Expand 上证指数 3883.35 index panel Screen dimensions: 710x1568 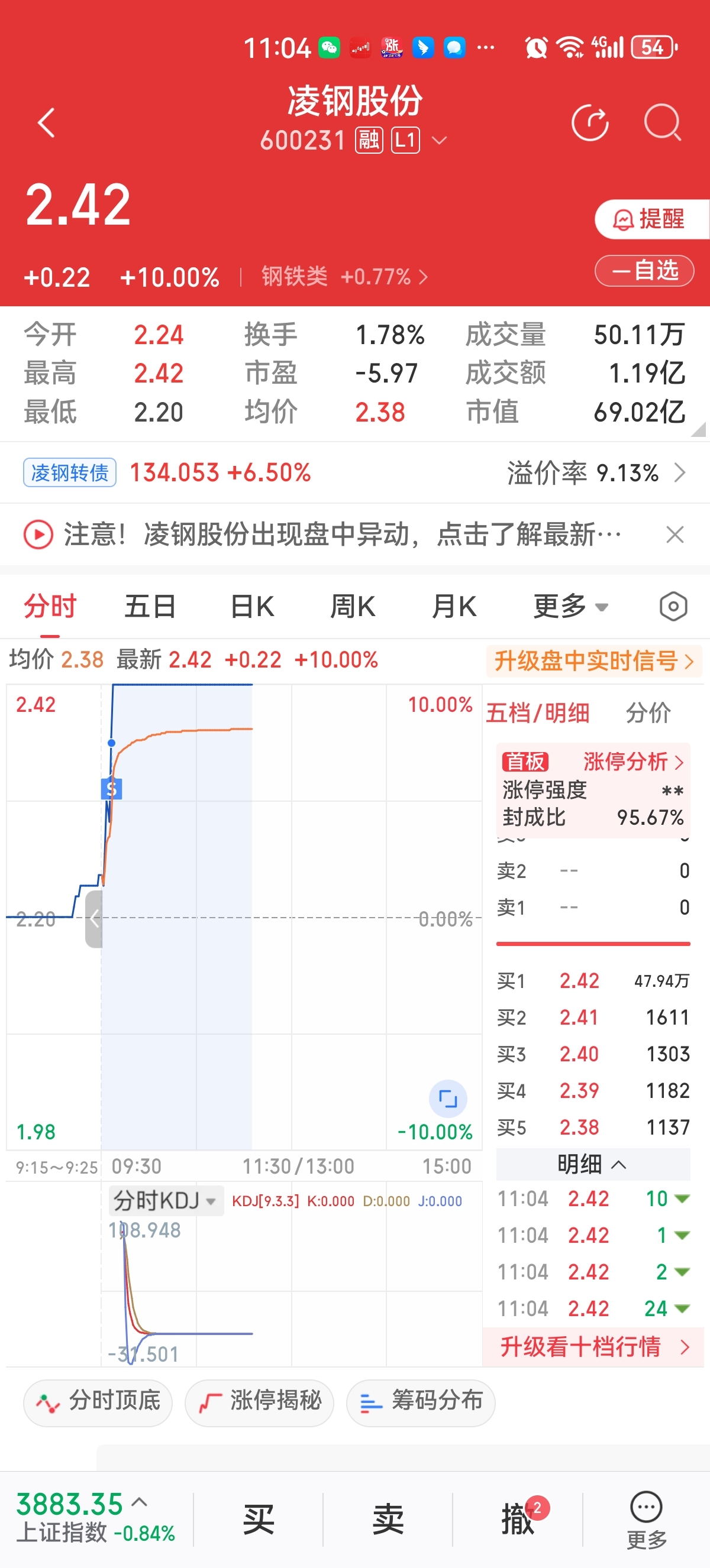[x=96, y=1518]
